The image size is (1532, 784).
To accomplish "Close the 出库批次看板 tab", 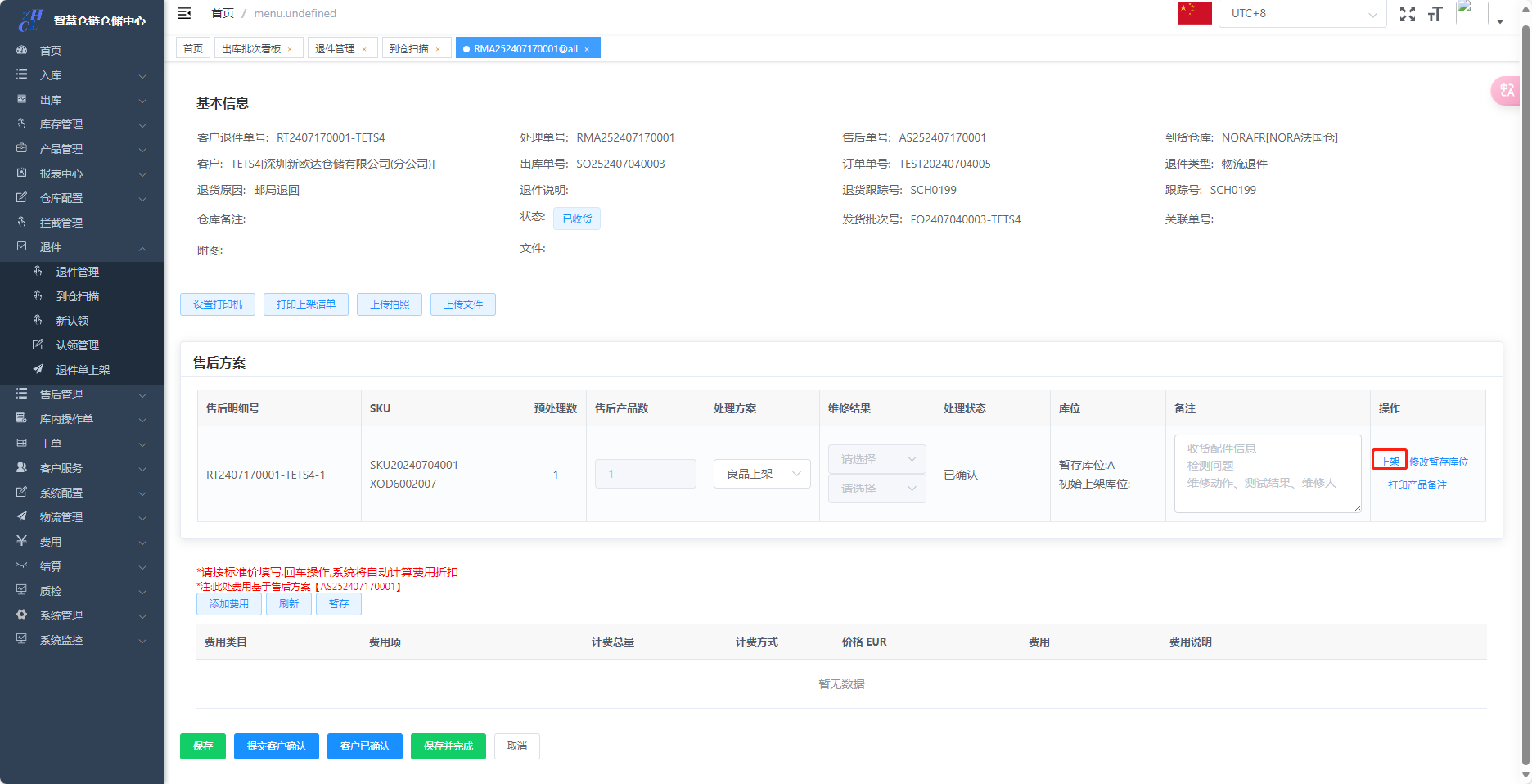I will 290,49.
